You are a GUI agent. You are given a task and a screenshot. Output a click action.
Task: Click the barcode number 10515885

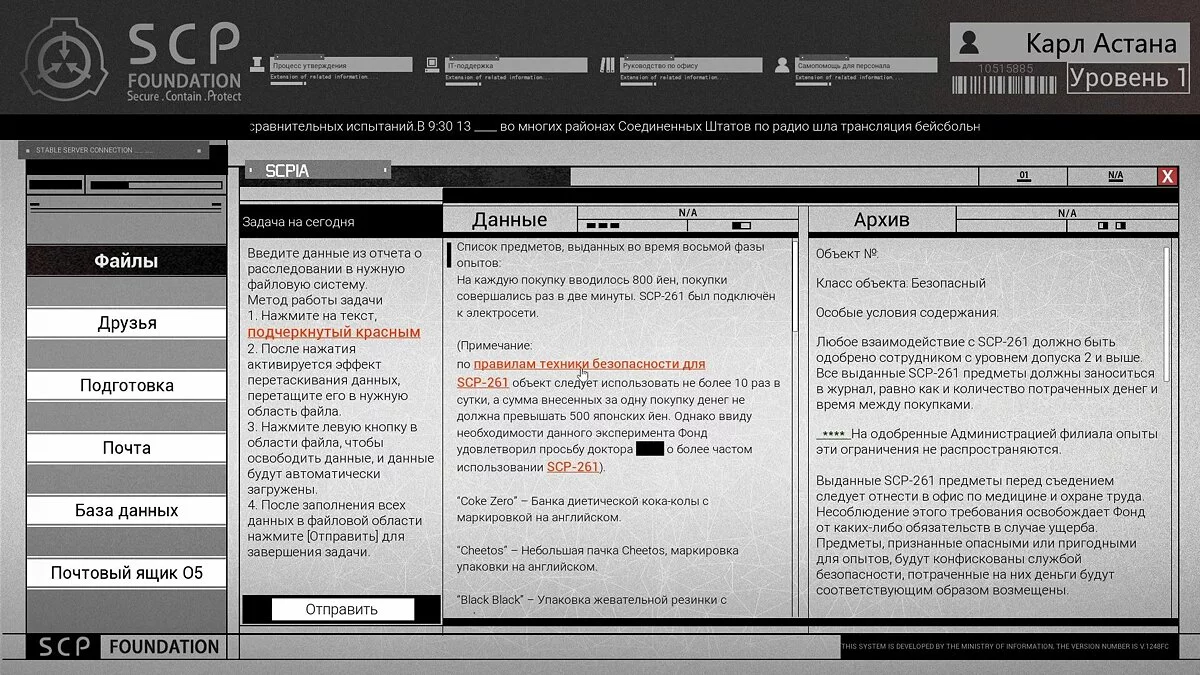click(x=1007, y=68)
